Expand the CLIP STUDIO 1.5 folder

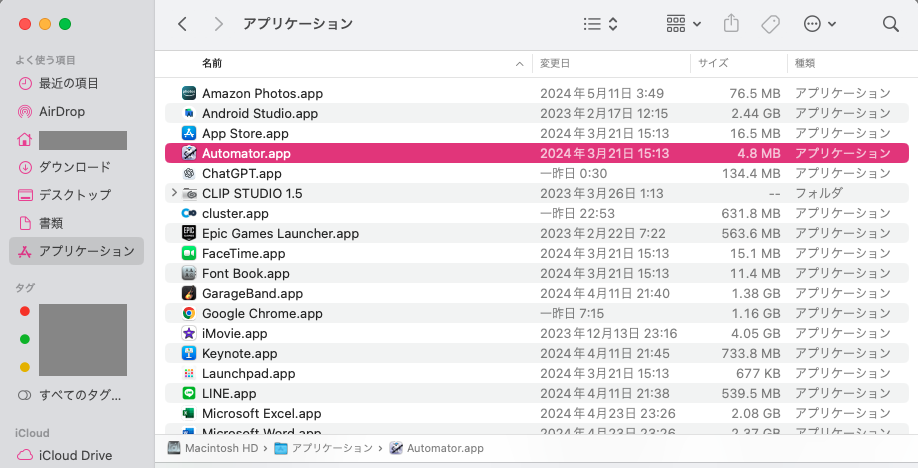[x=175, y=193]
